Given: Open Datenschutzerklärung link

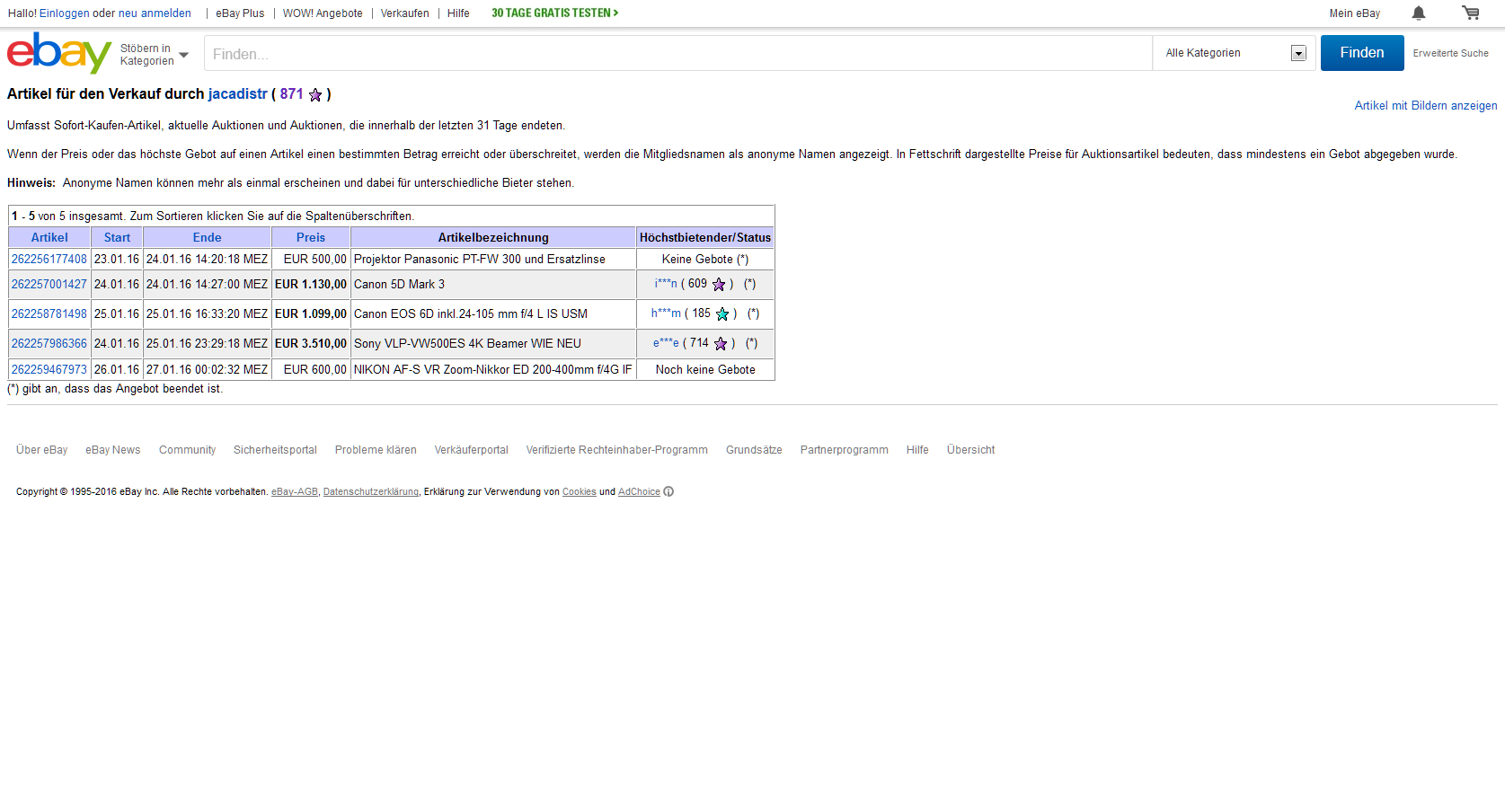Looking at the screenshot, I should [371, 492].
